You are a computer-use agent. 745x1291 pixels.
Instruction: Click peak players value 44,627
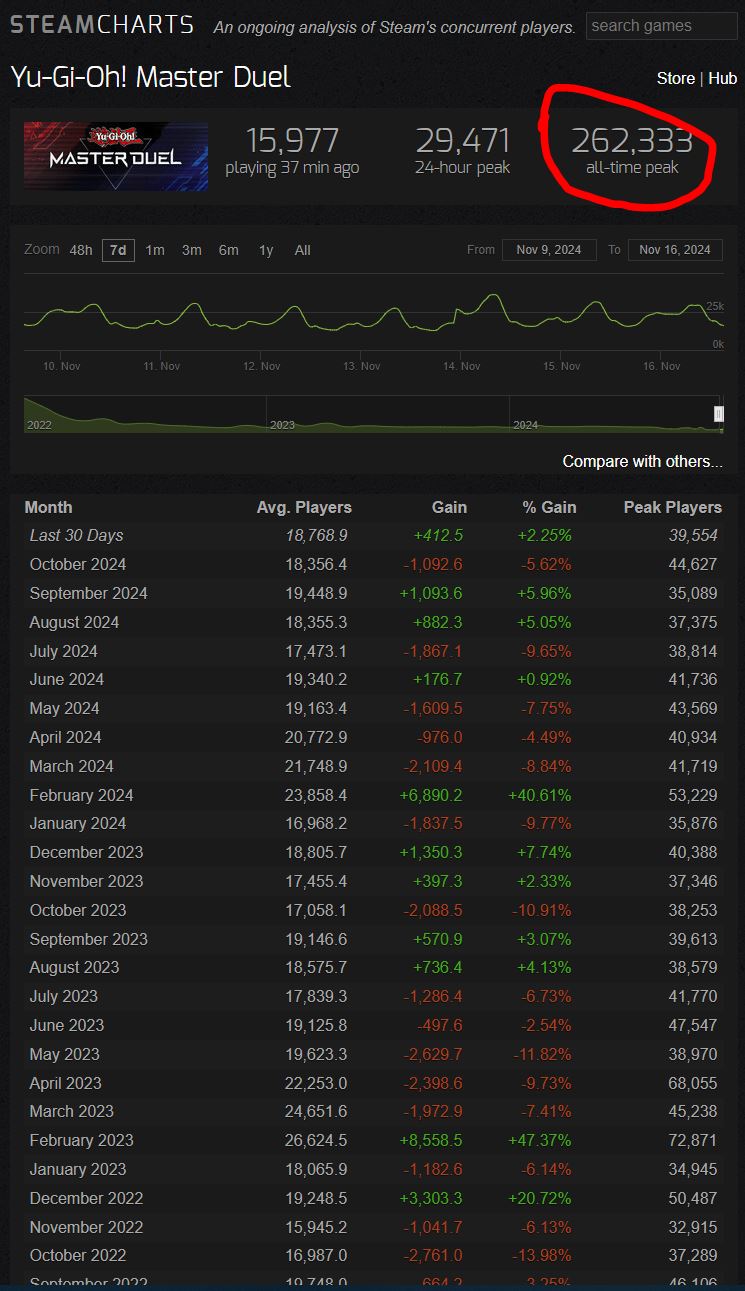(693, 564)
